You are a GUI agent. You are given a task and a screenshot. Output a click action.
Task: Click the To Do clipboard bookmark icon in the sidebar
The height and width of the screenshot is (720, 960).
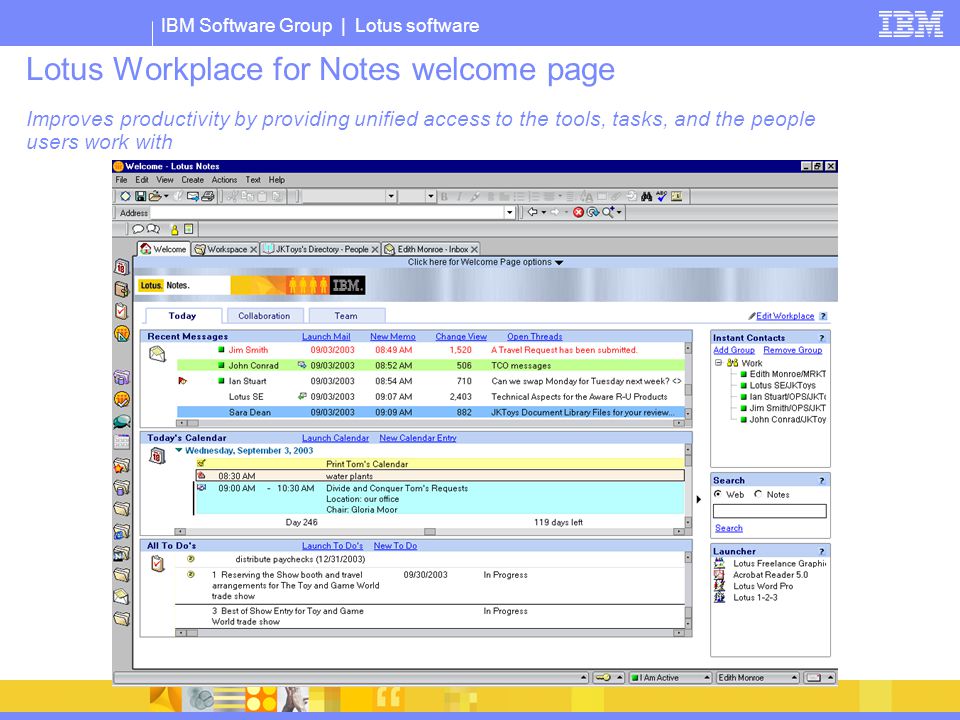click(x=121, y=311)
